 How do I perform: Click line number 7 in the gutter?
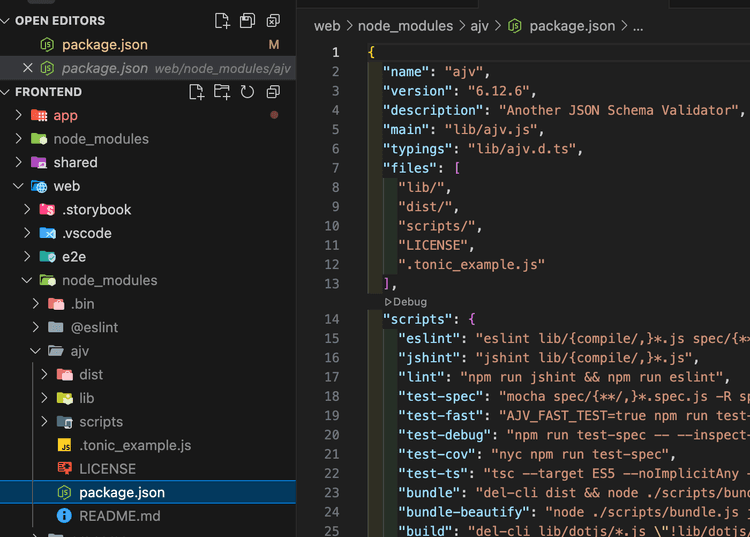point(336,168)
